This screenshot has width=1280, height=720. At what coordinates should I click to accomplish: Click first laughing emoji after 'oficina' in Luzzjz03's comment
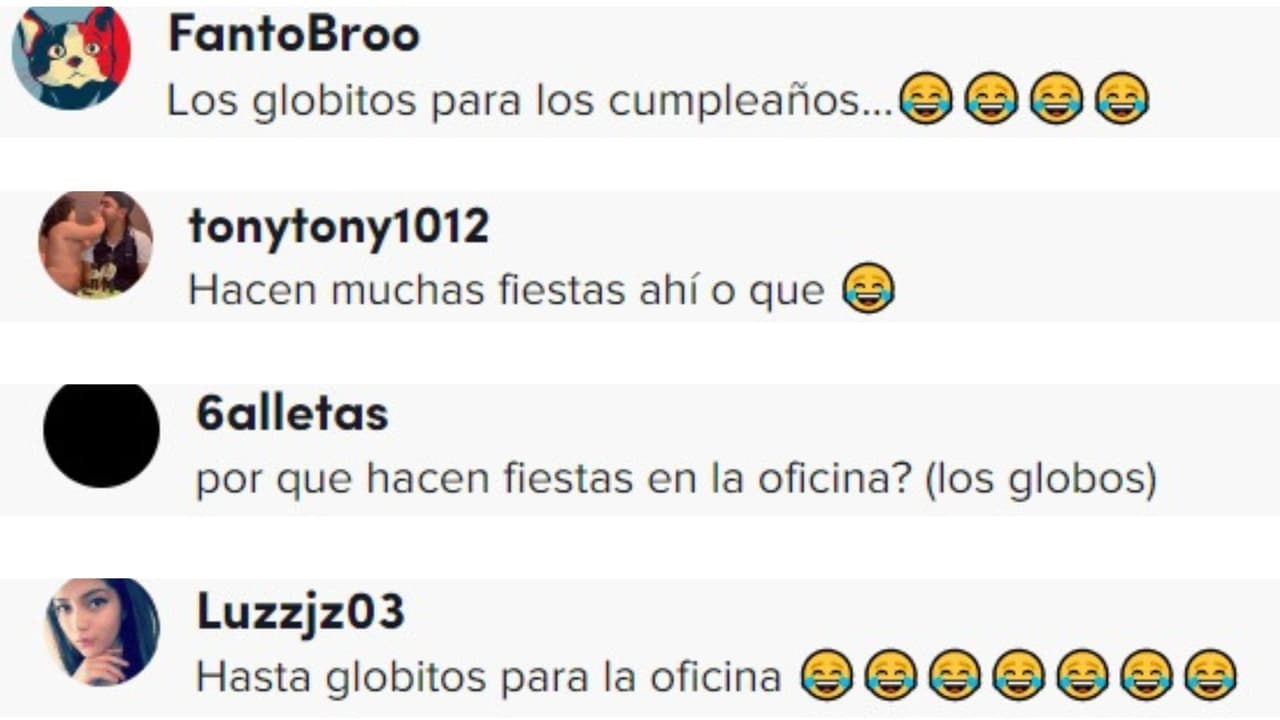click(826, 675)
